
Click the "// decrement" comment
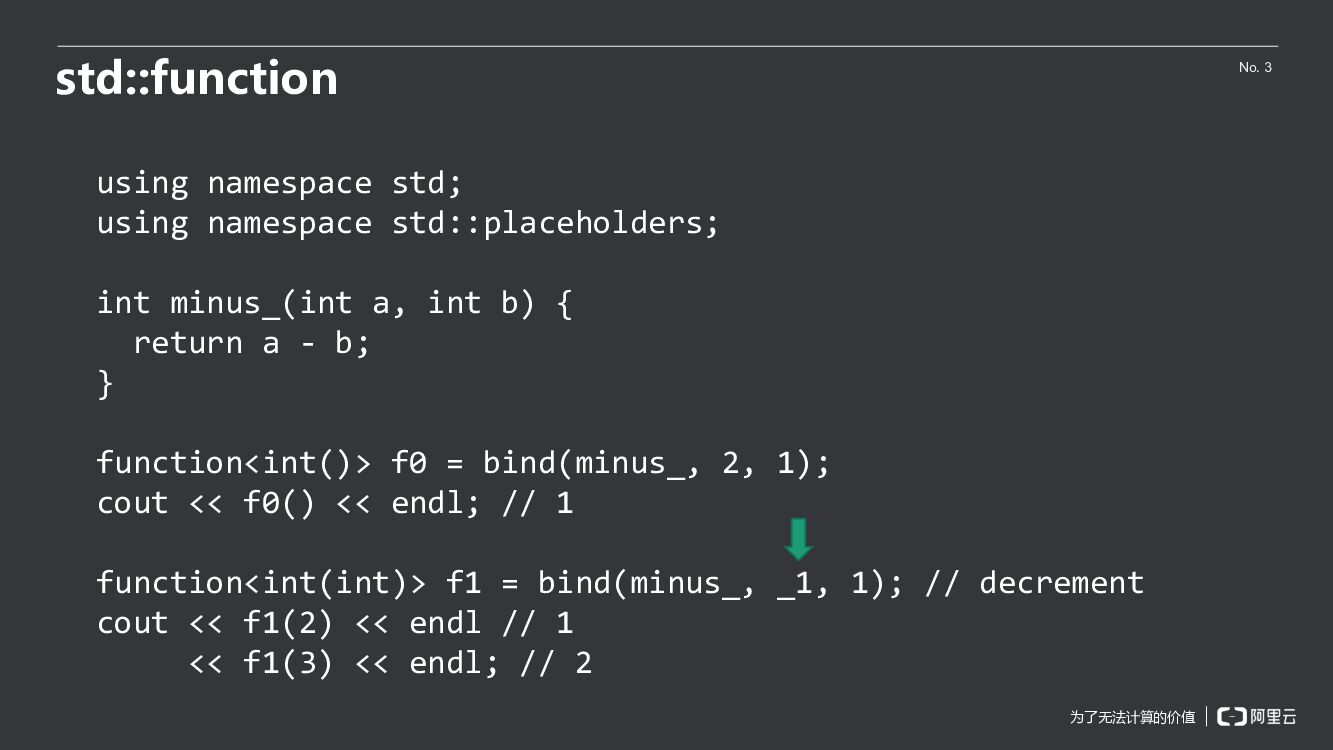point(1034,583)
